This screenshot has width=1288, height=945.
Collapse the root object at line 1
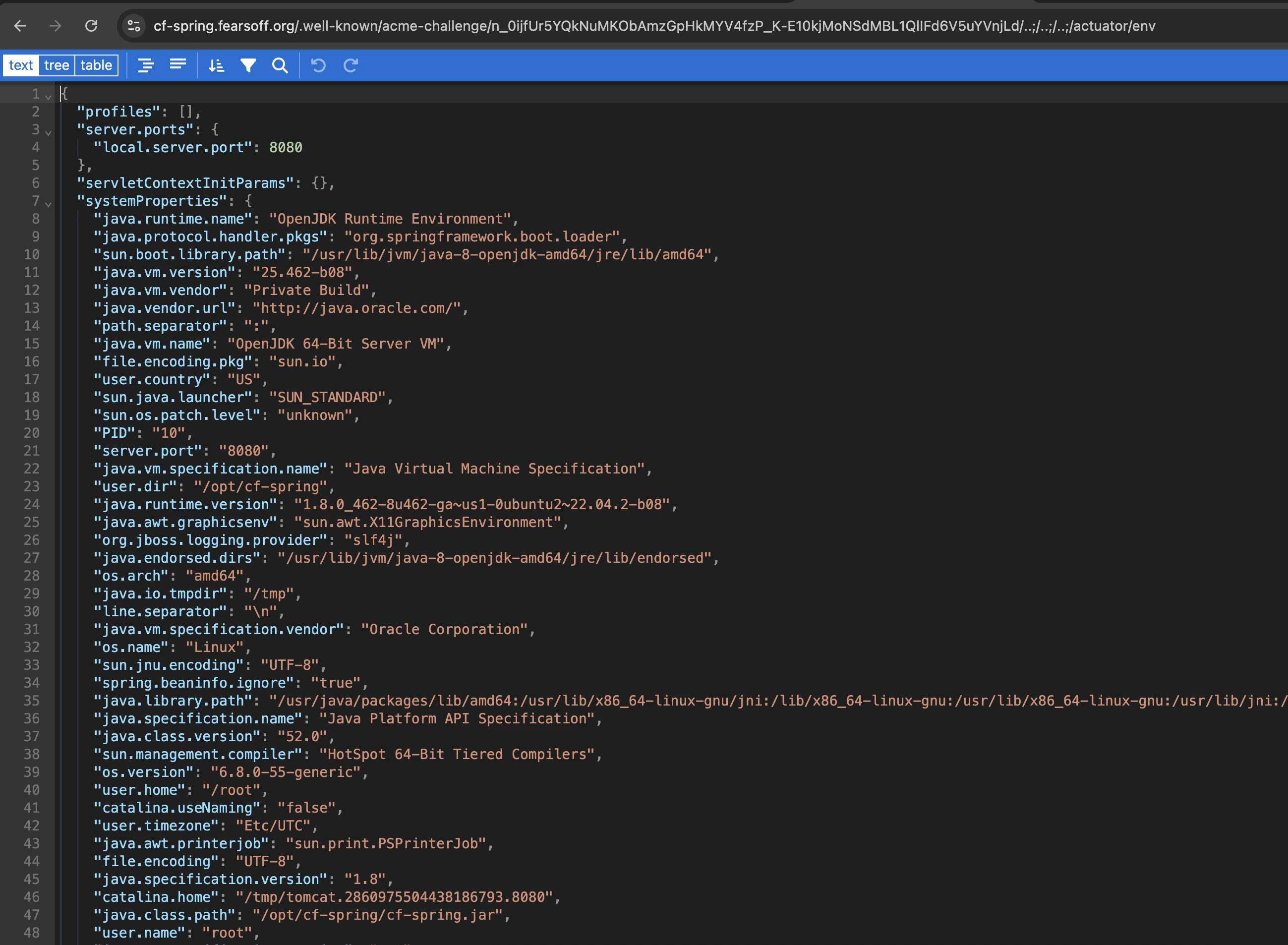pyautogui.click(x=49, y=97)
